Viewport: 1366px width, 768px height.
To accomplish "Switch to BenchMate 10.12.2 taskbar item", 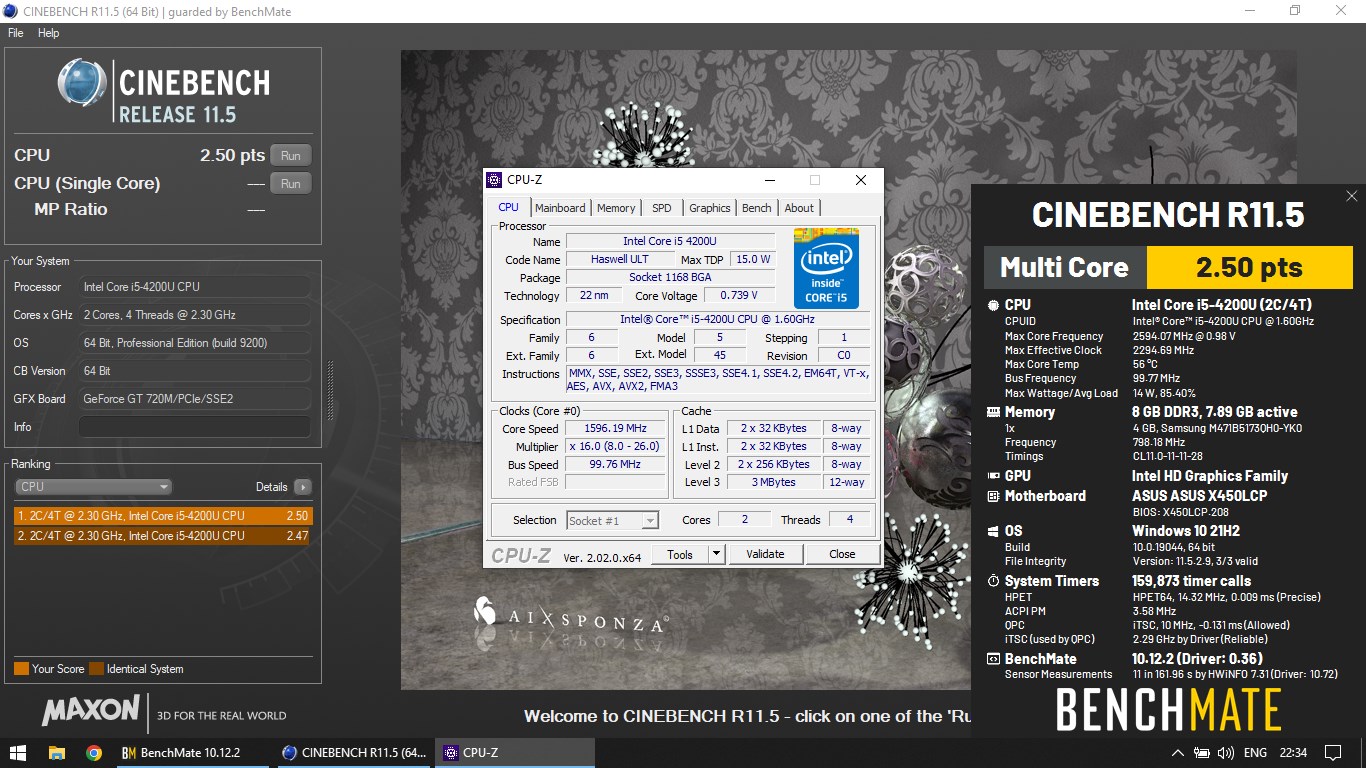I will 194,752.
